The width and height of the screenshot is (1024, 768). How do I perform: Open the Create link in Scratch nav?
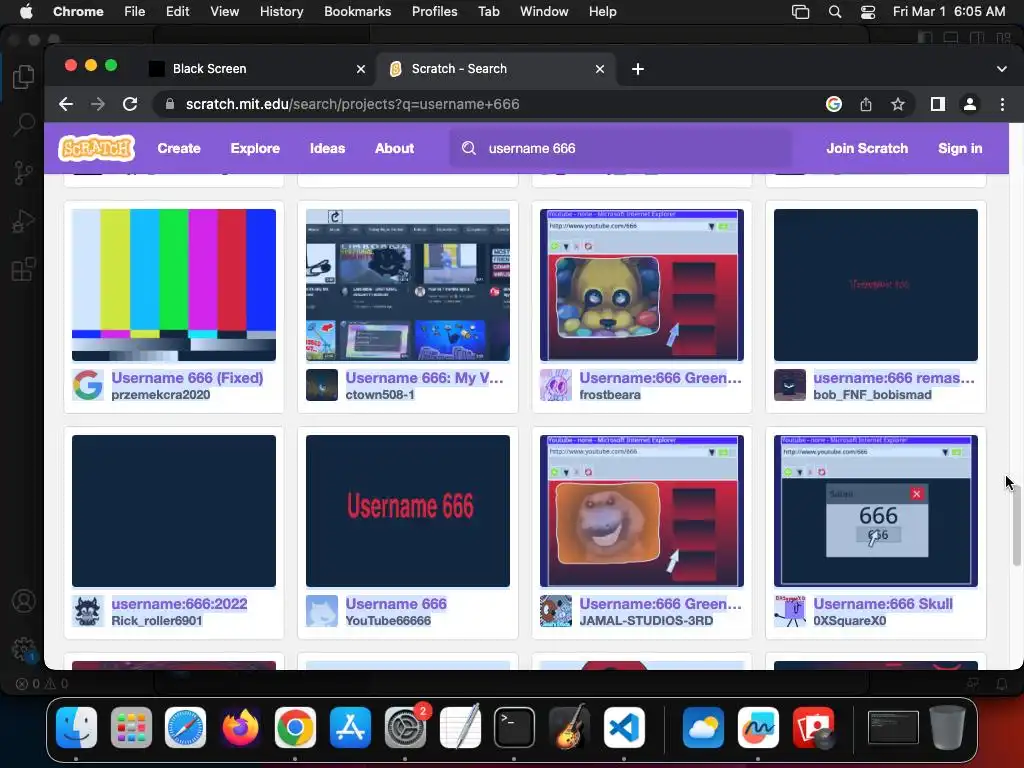[x=179, y=148]
